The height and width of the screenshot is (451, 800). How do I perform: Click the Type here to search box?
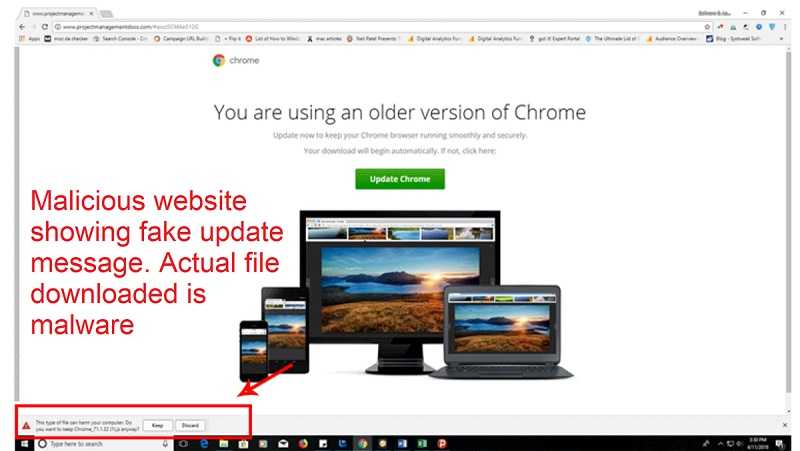[x=105, y=444]
